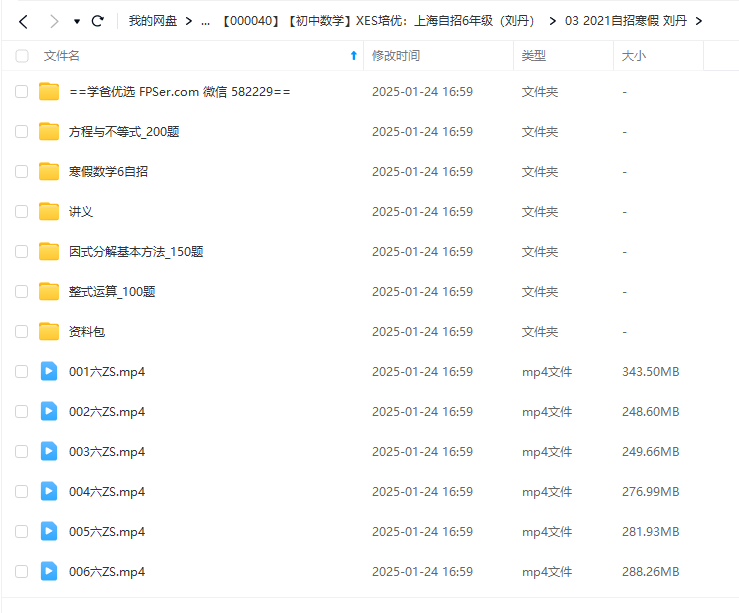Click video icon of 002六ZS.mp4
Viewport: 739px width, 613px height.
[49, 411]
